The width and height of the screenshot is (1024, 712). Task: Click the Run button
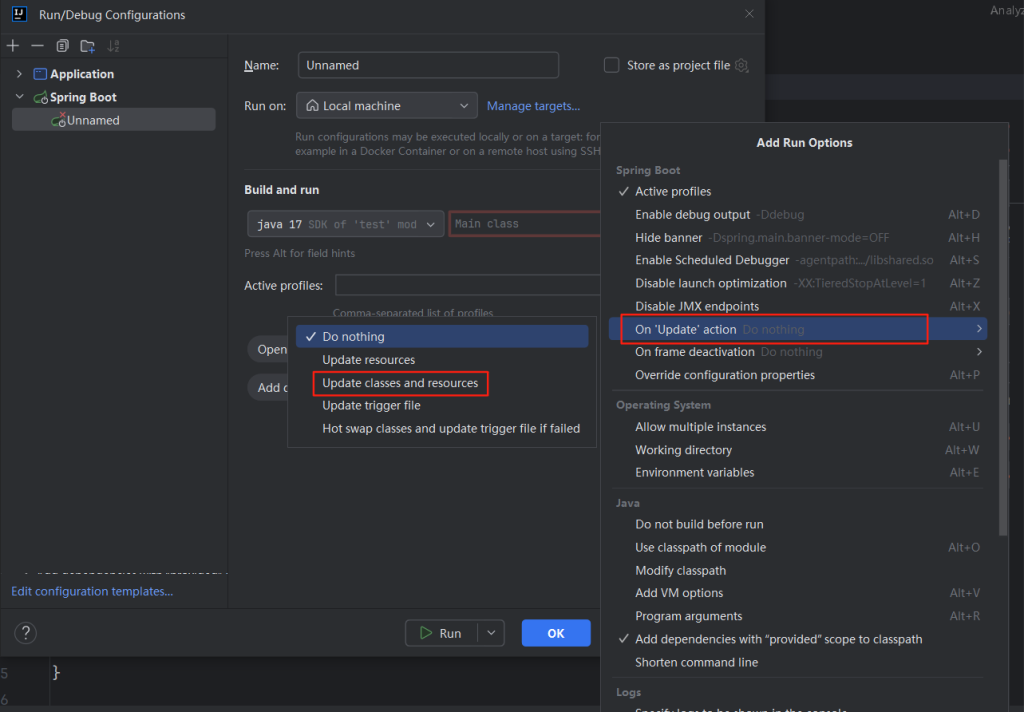[441, 632]
